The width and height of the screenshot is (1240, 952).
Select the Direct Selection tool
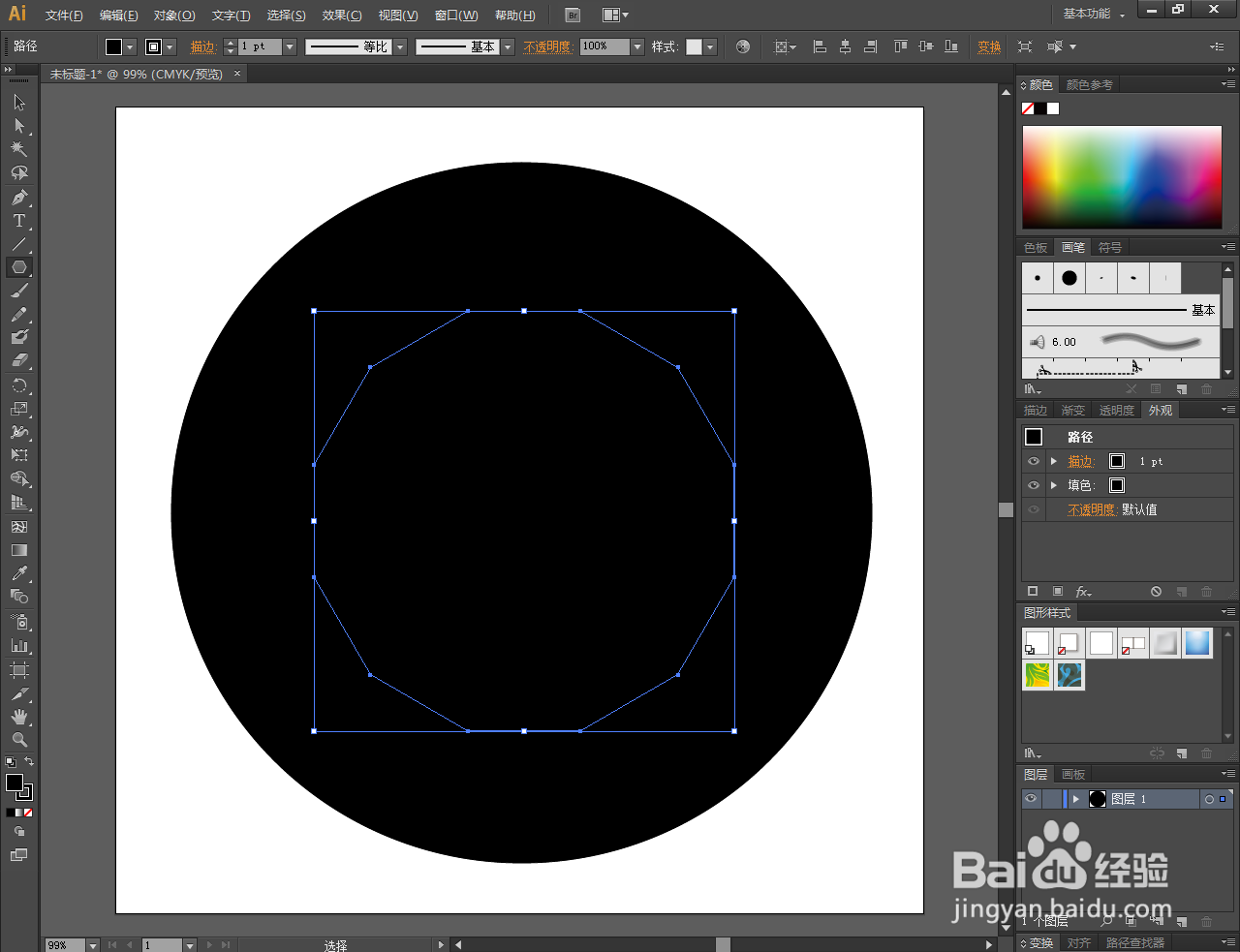[x=19, y=126]
